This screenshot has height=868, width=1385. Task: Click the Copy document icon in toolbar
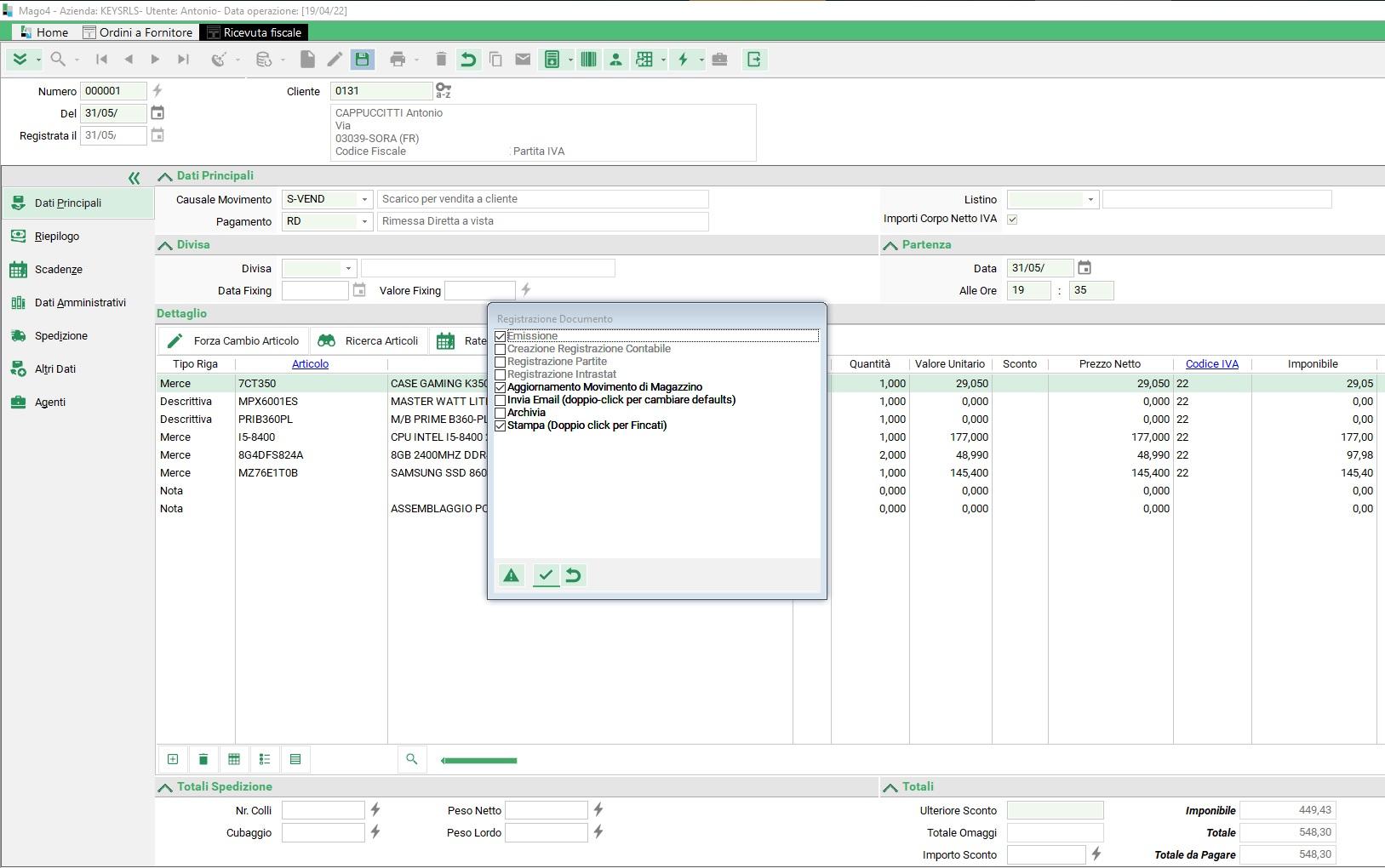[x=495, y=60]
